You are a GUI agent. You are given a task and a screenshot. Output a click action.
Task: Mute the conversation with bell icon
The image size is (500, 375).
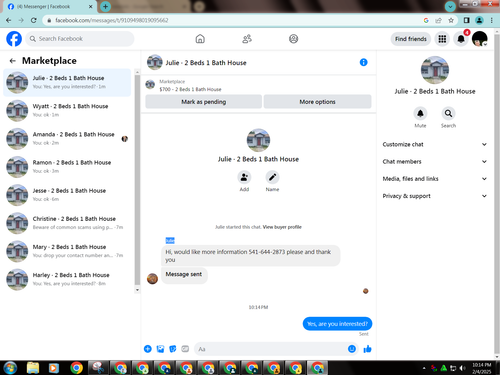[420, 113]
